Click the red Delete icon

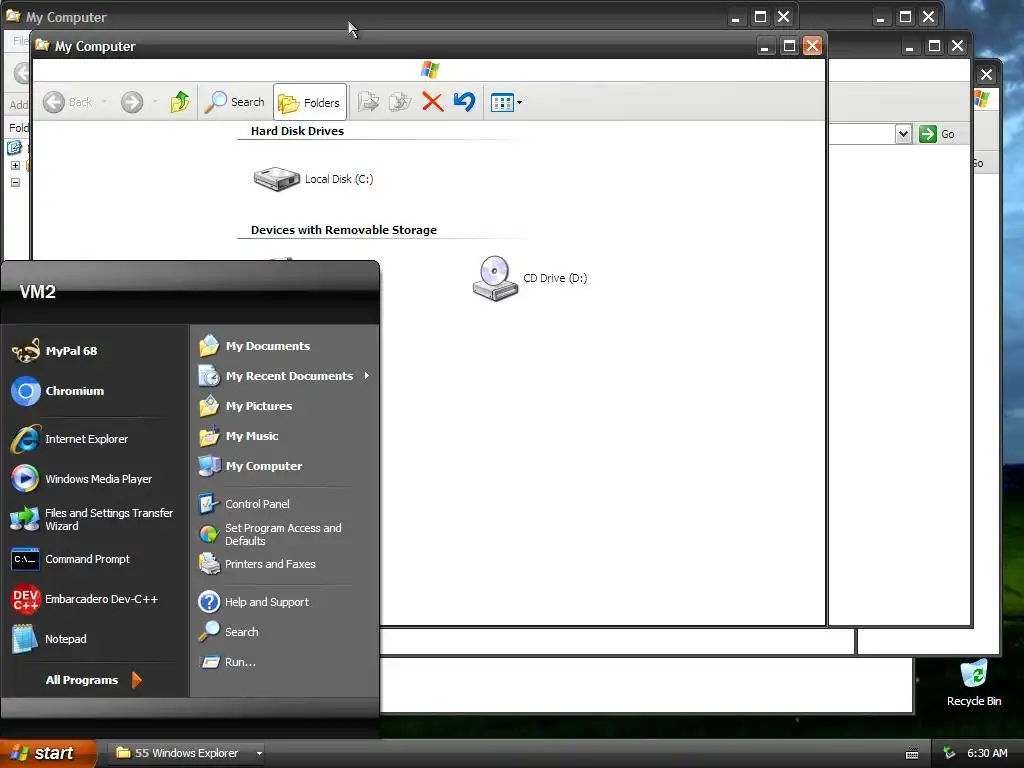(x=432, y=102)
